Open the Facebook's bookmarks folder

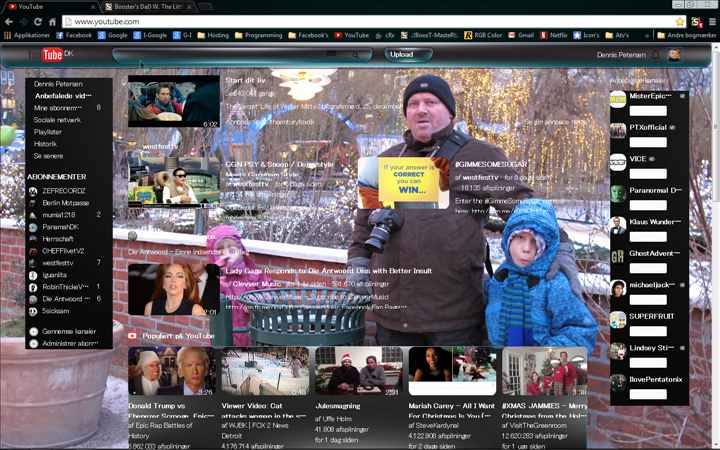[x=308, y=35]
